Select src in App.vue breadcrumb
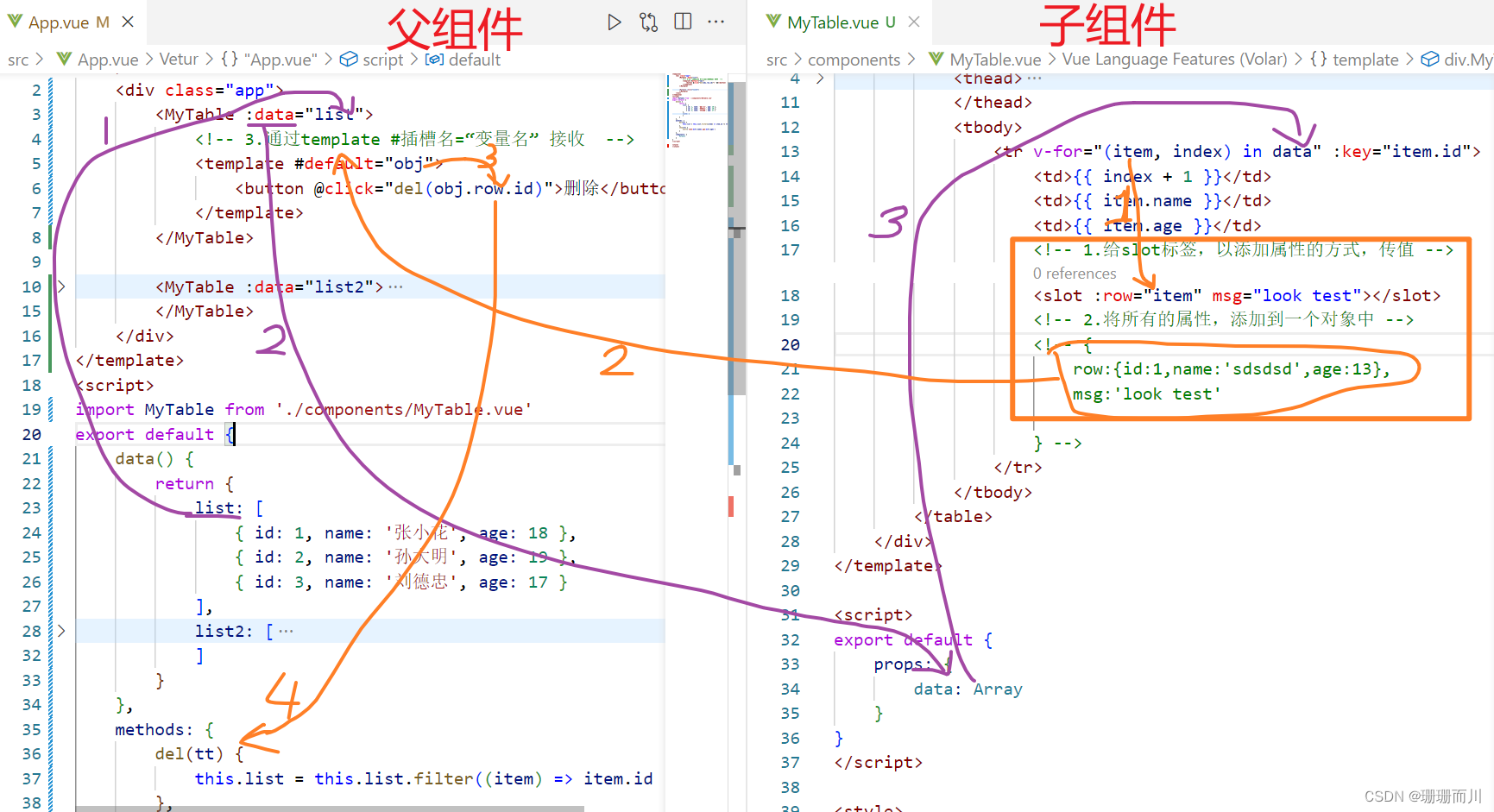The height and width of the screenshot is (812, 1494). tap(18, 60)
